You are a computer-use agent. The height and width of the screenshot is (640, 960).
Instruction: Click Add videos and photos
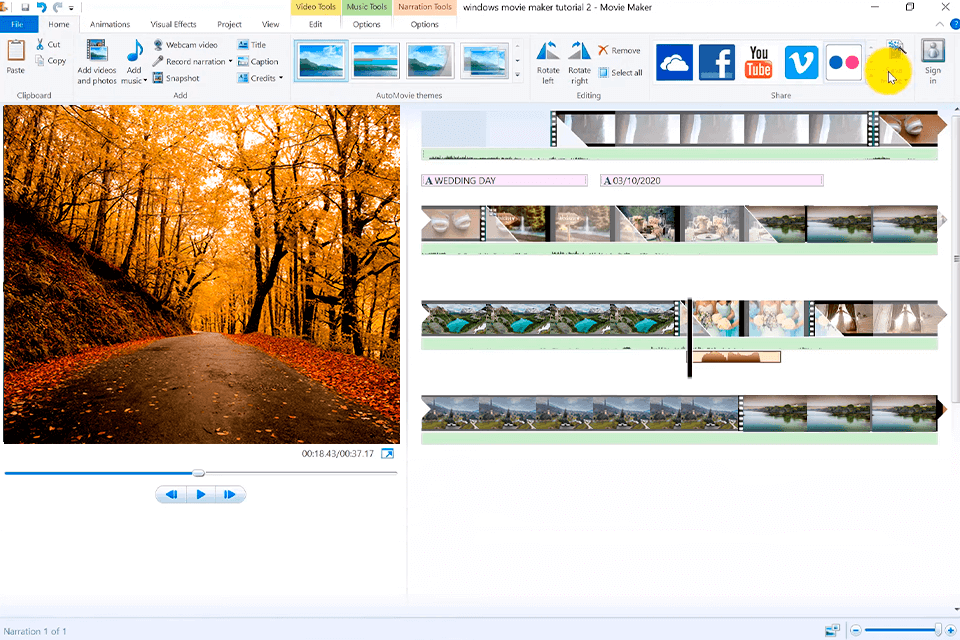(x=97, y=62)
